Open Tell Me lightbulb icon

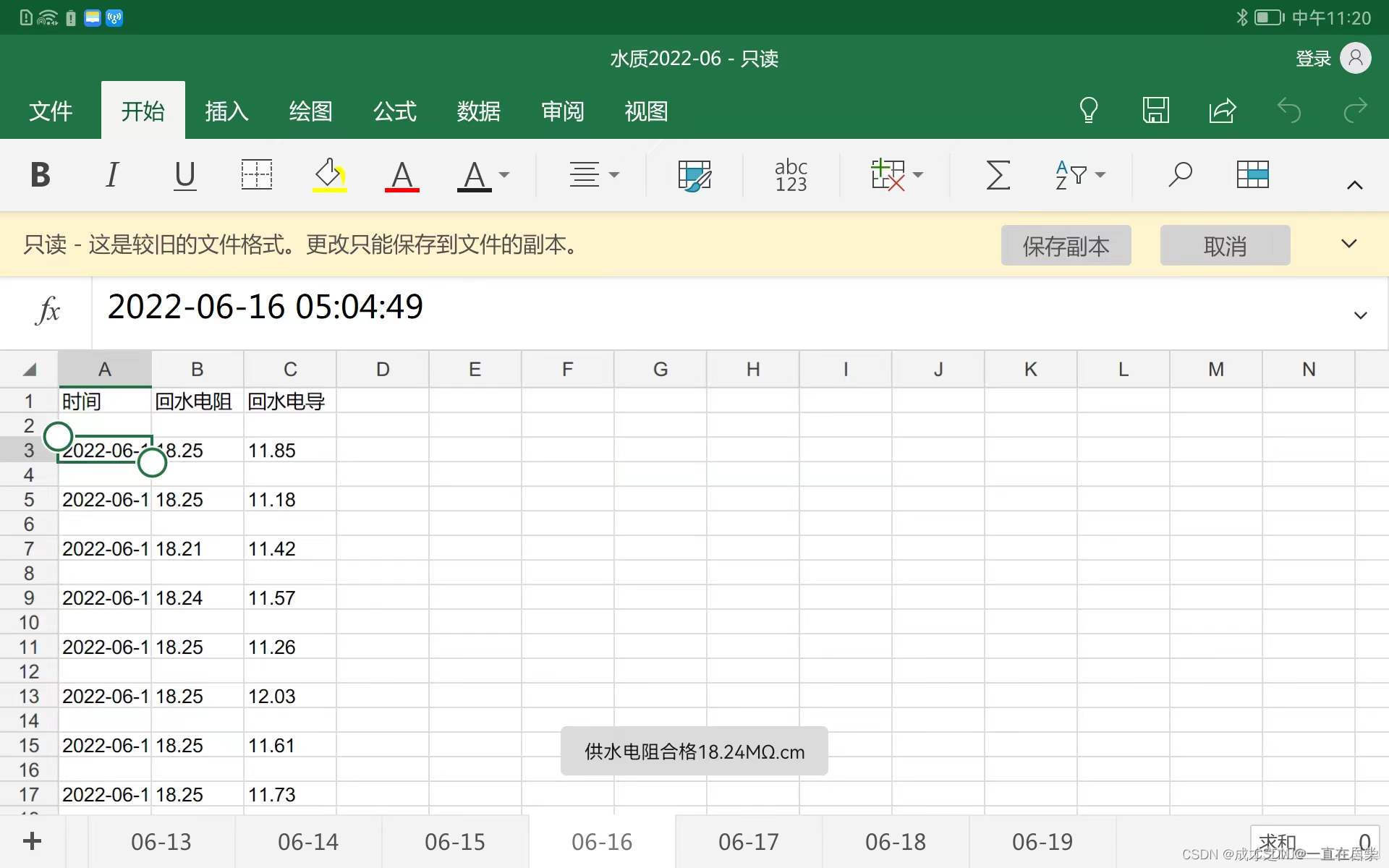pyautogui.click(x=1089, y=111)
